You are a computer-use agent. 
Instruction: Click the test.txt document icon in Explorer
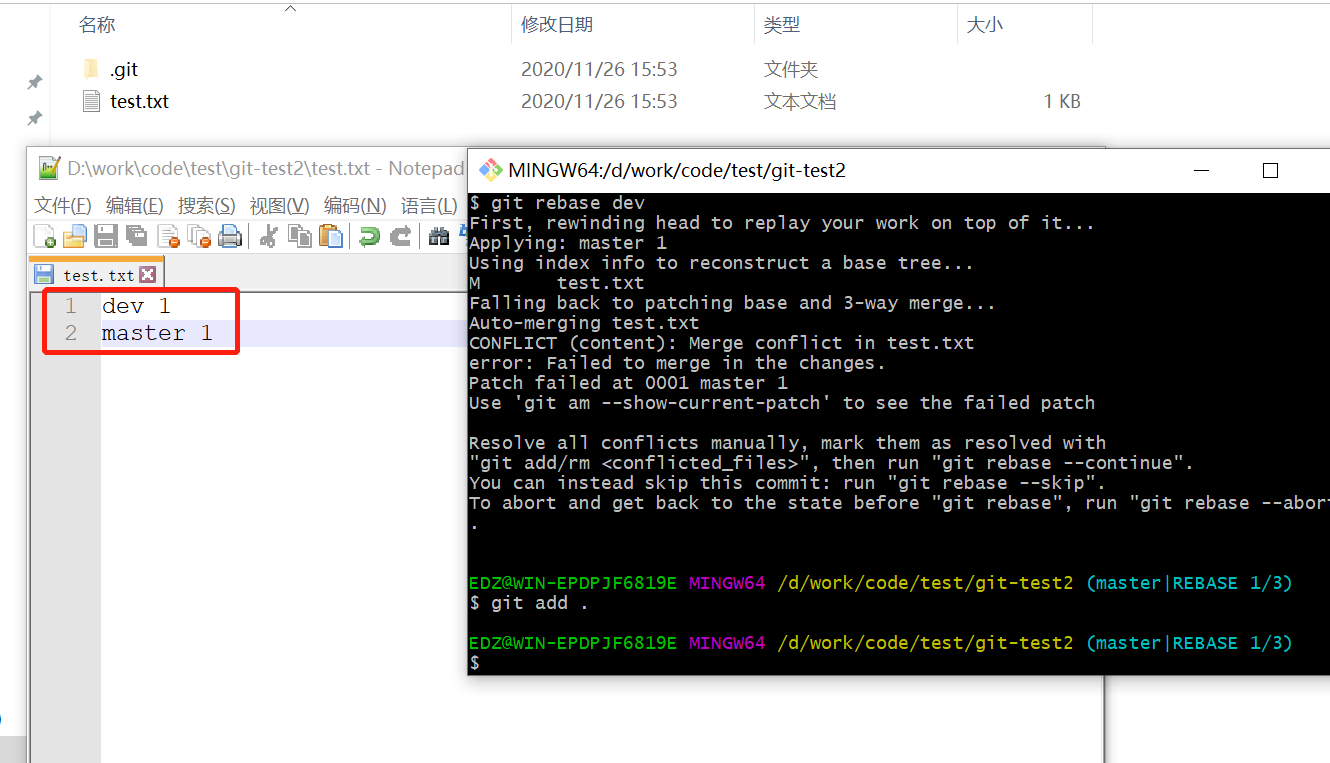click(91, 101)
